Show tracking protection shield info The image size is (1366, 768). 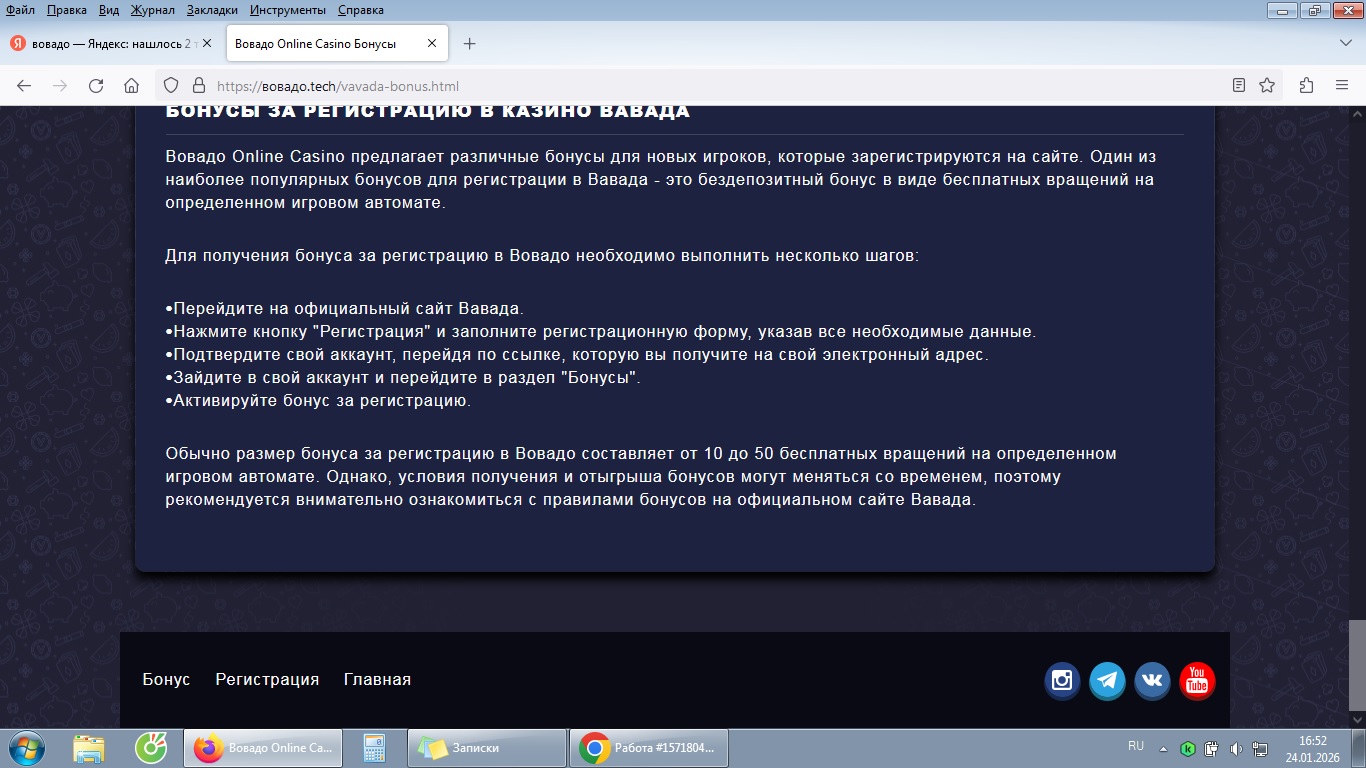click(x=171, y=86)
